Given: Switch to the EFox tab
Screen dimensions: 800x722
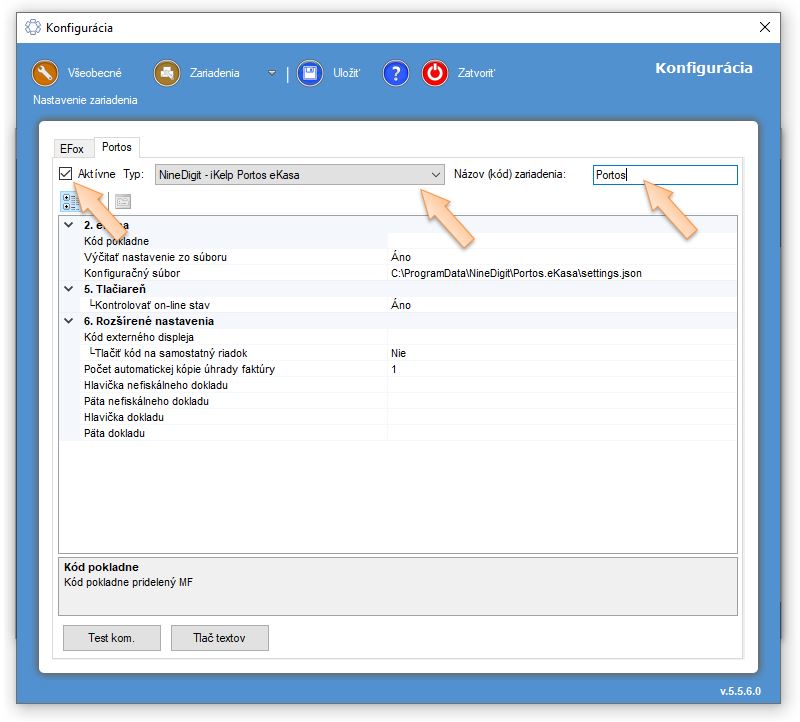Looking at the screenshot, I should click(x=71, y=148).
